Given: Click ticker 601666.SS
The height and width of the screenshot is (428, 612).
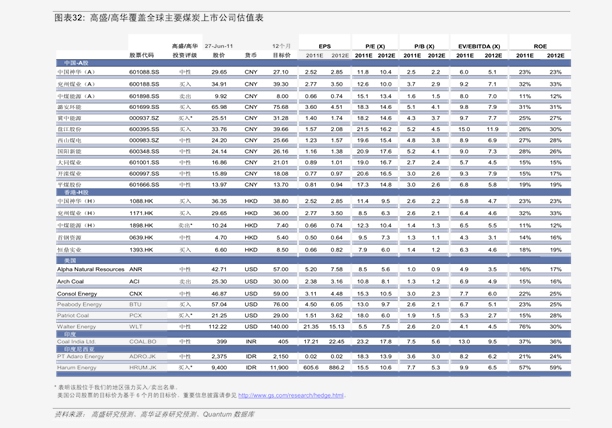Looking at the screenshot, I should (144, 185).
